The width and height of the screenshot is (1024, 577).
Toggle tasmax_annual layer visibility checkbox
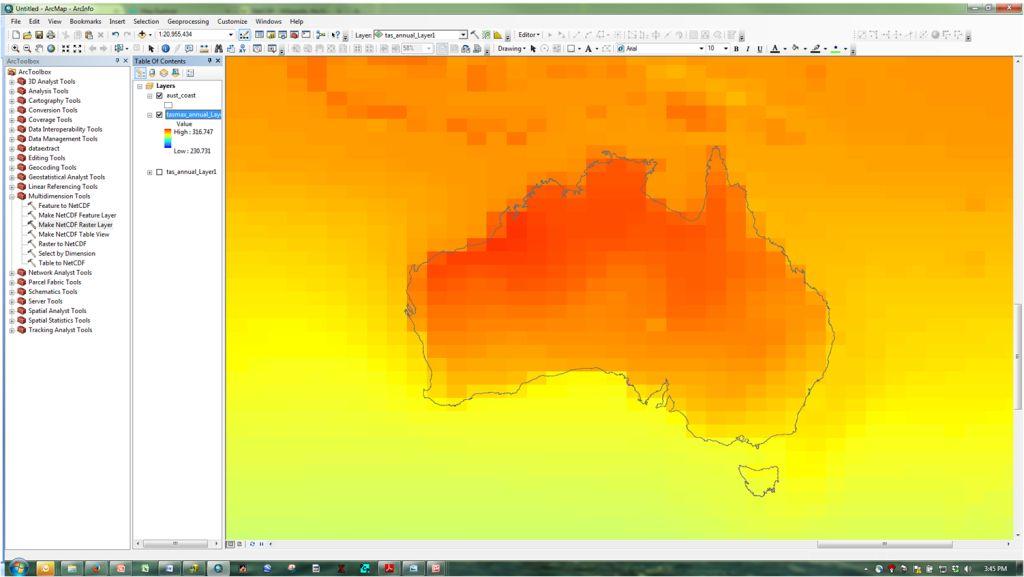(159, 115)
